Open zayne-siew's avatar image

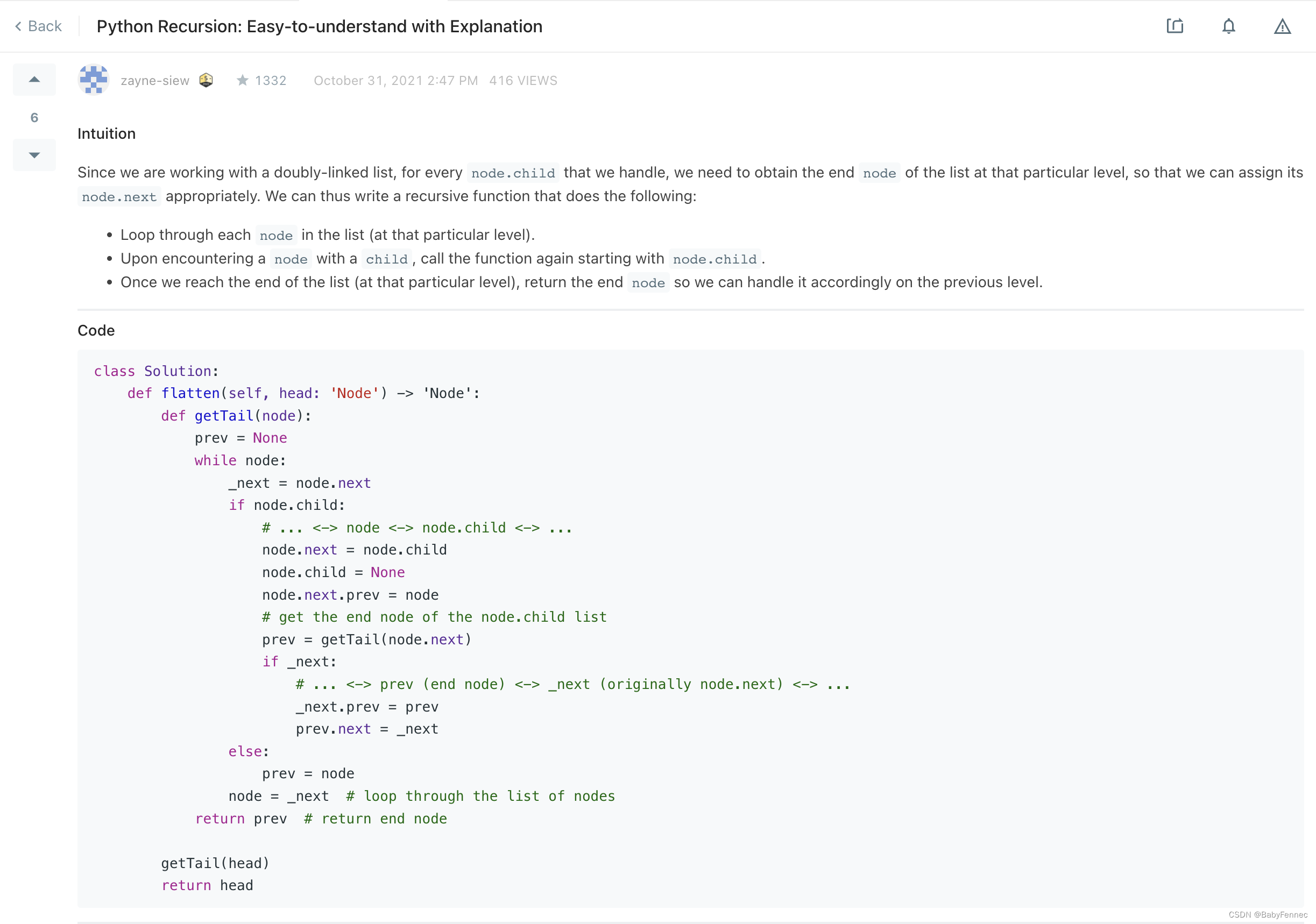[x=94, y=80]
